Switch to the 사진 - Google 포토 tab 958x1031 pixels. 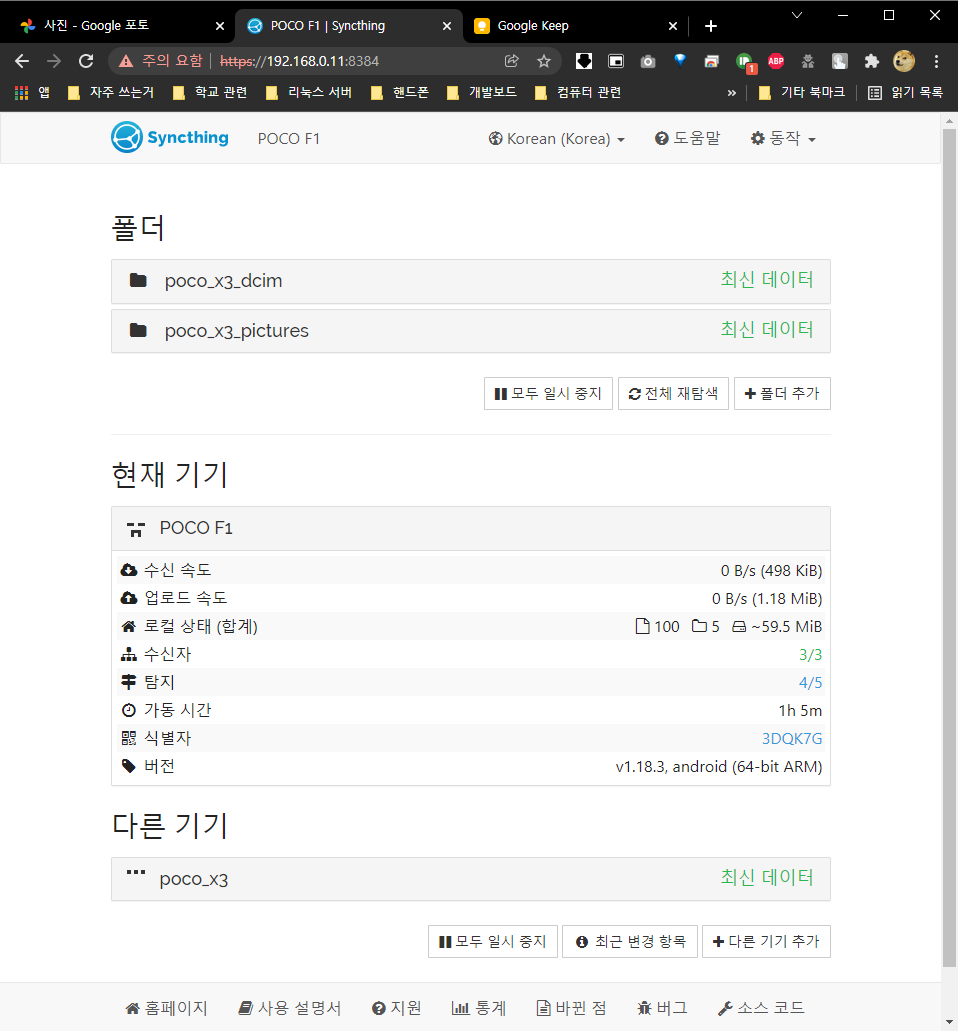coord(116,26)
